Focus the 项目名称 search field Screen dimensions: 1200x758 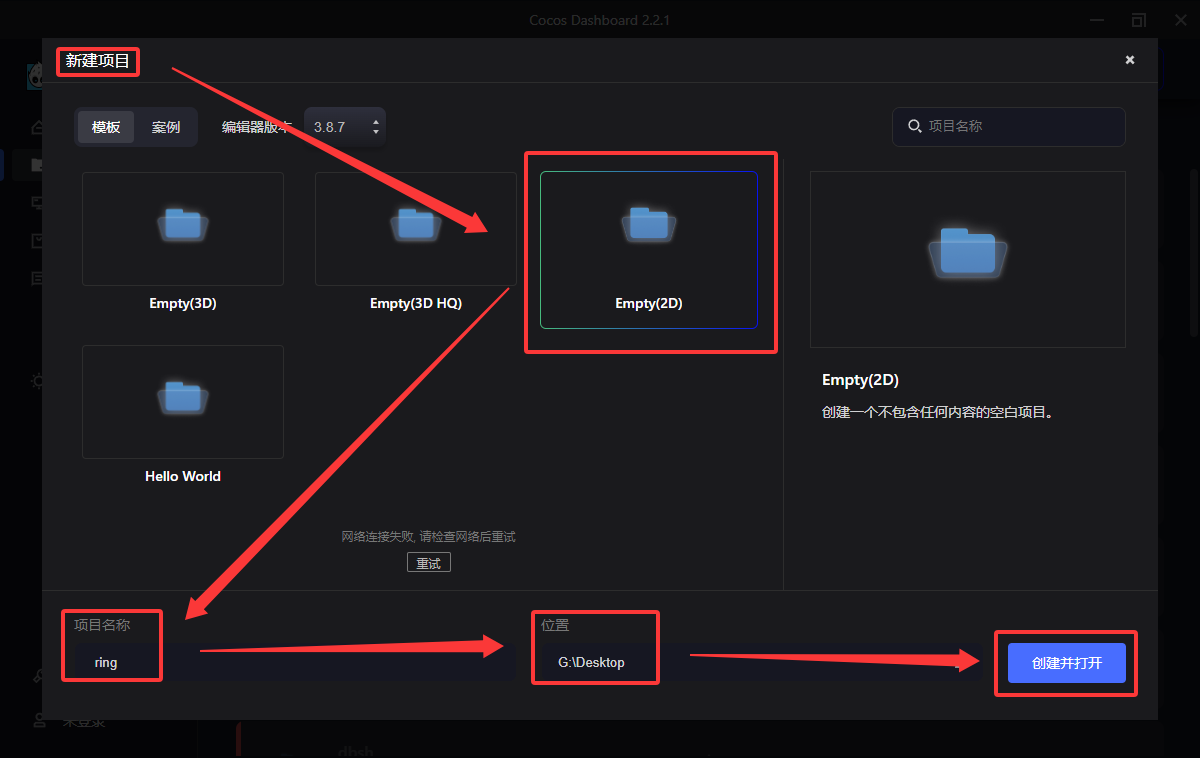(1009, 127)
